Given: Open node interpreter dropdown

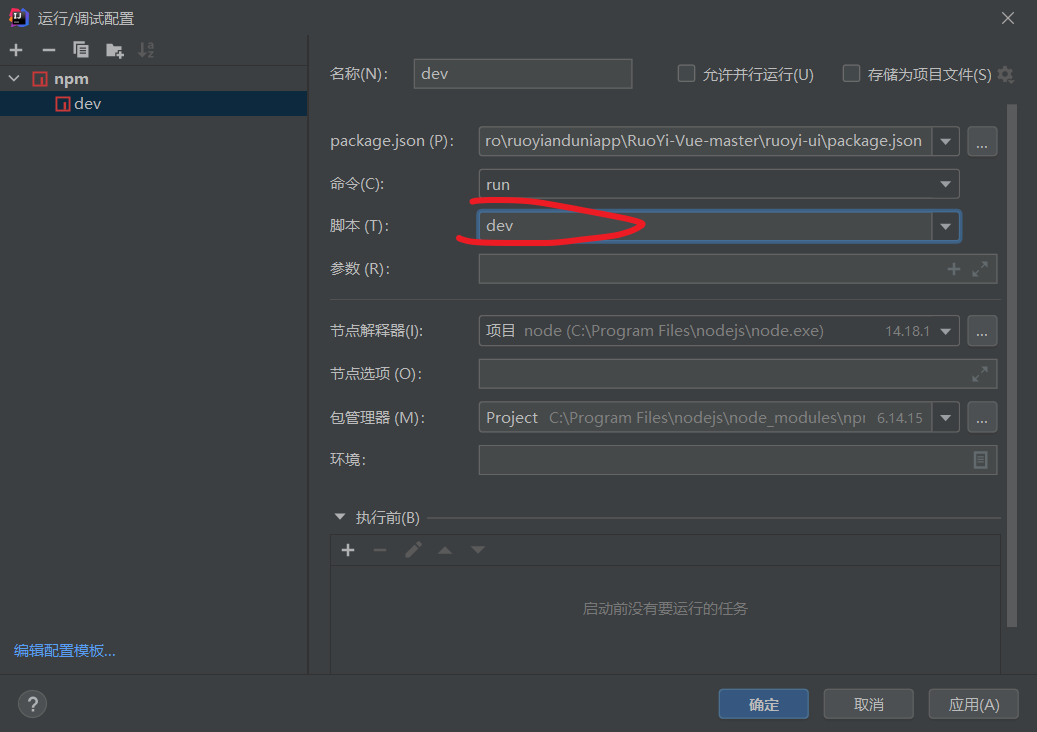Looking at the screenshot, I should tap(946, 331).
